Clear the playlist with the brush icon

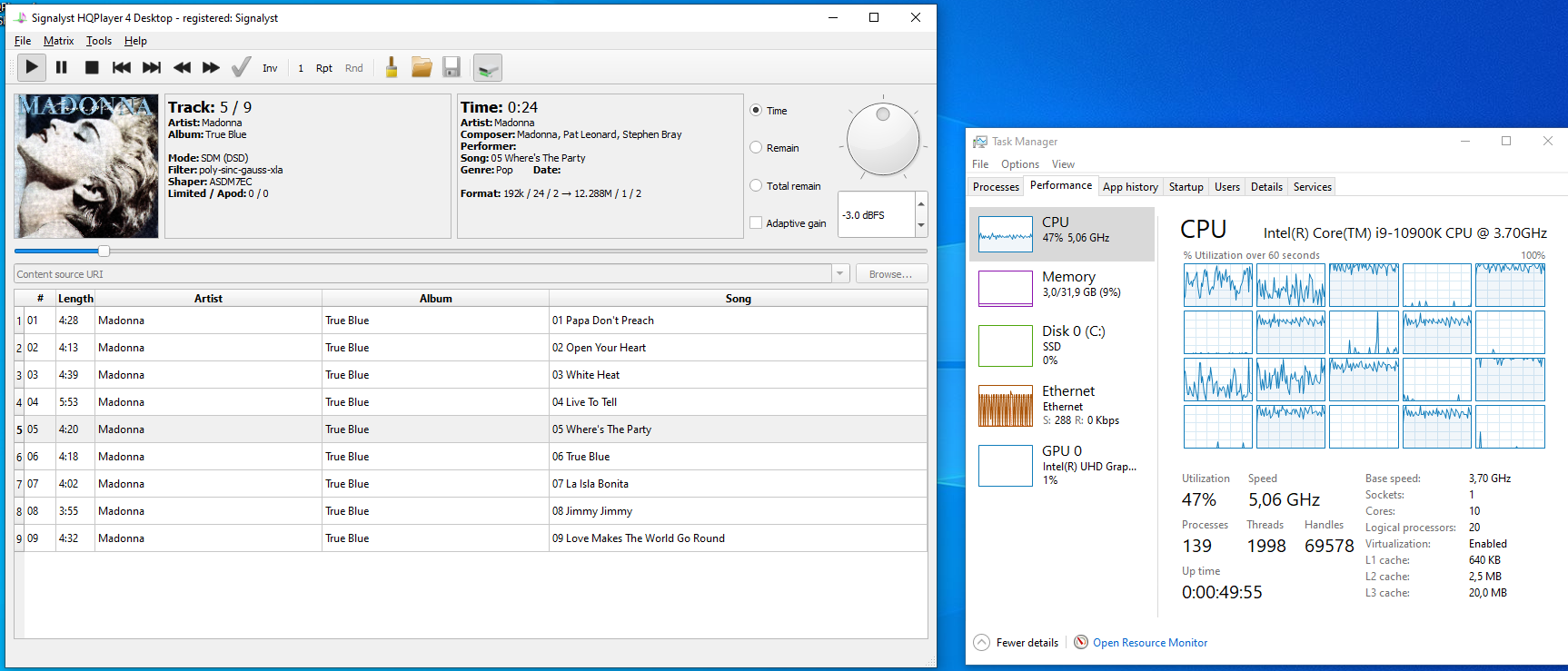pos(392,67)
